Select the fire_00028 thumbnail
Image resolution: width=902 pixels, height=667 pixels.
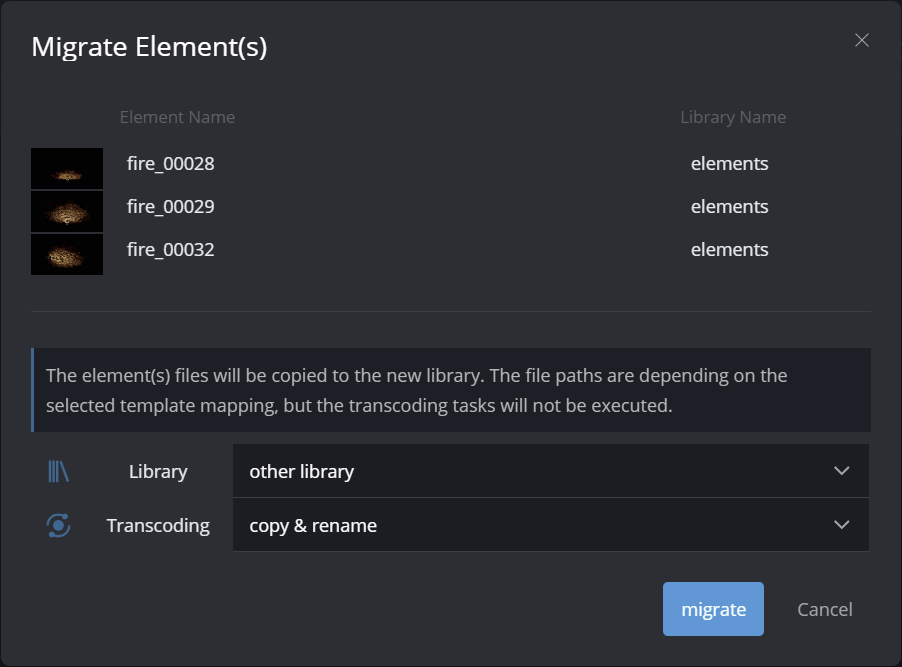click(67, 168)
